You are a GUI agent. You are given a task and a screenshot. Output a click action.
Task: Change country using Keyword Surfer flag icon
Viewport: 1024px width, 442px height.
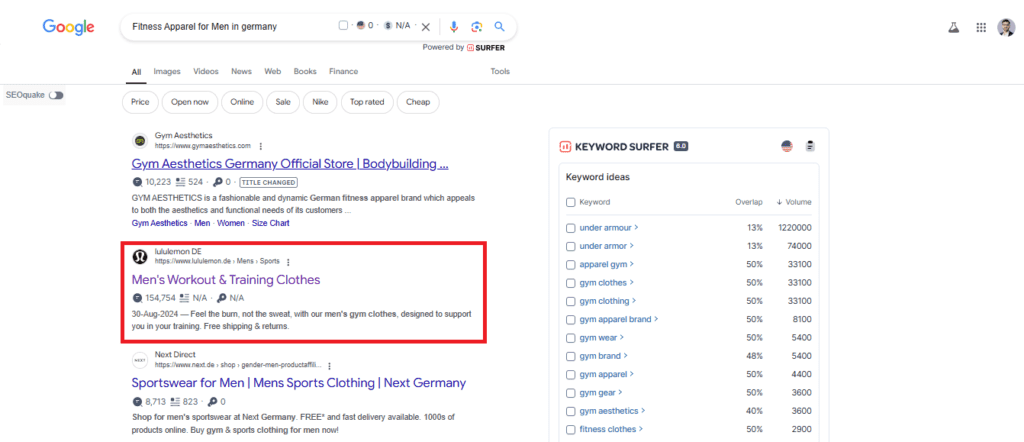(786, 146)
